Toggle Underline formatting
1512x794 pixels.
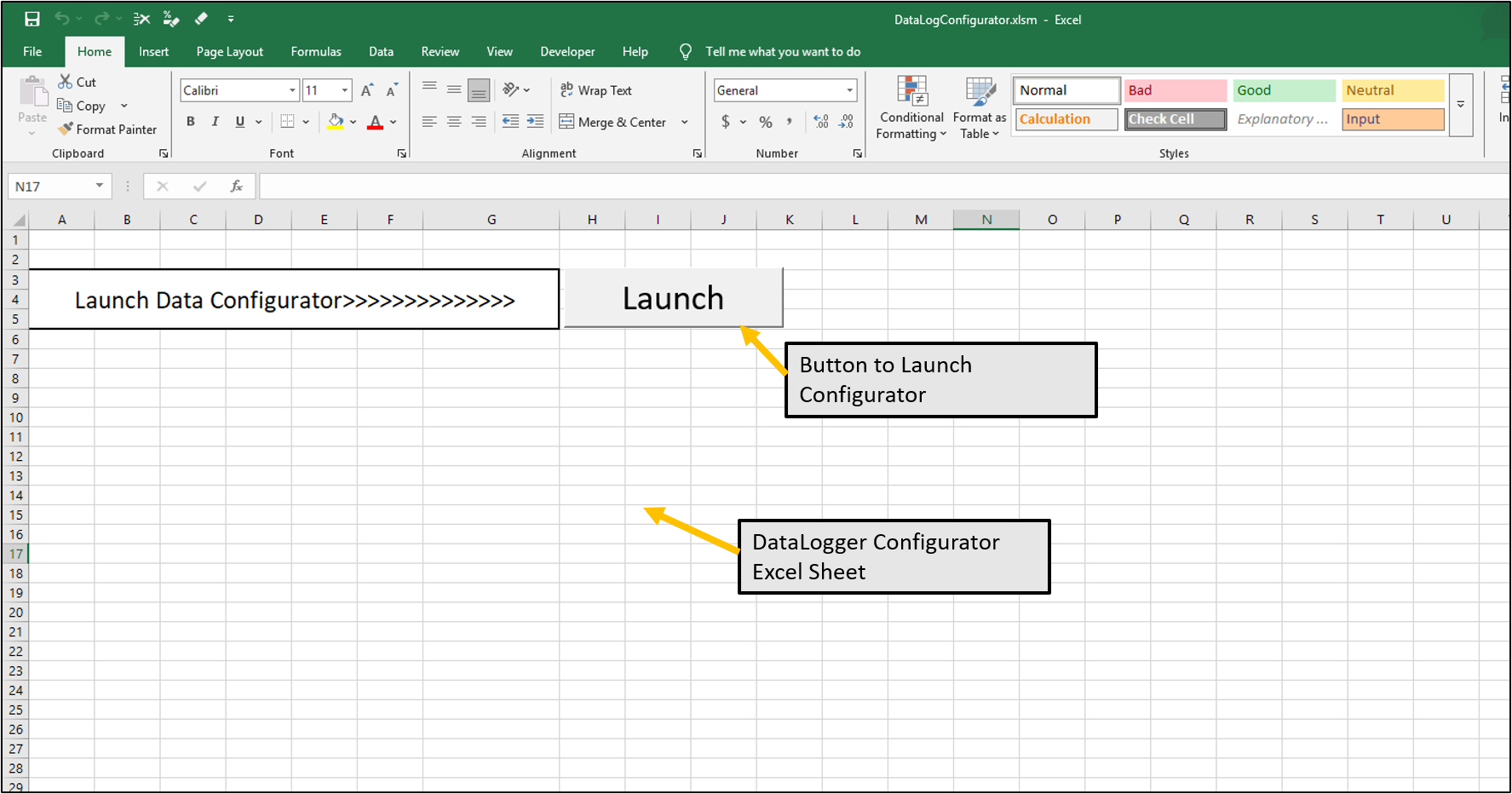coord(240,122)
